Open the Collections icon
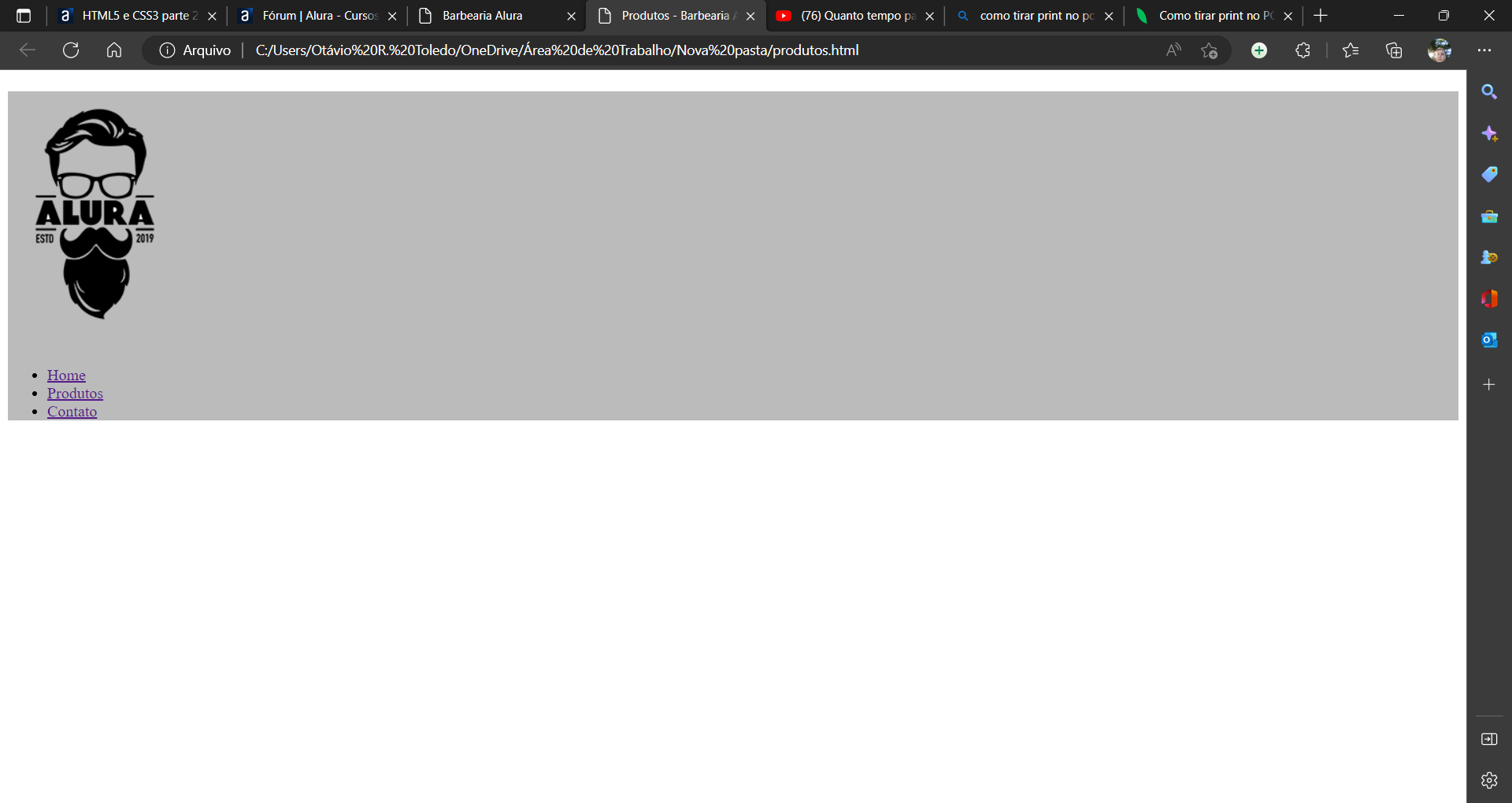1512x803 pixels. 1394,50
